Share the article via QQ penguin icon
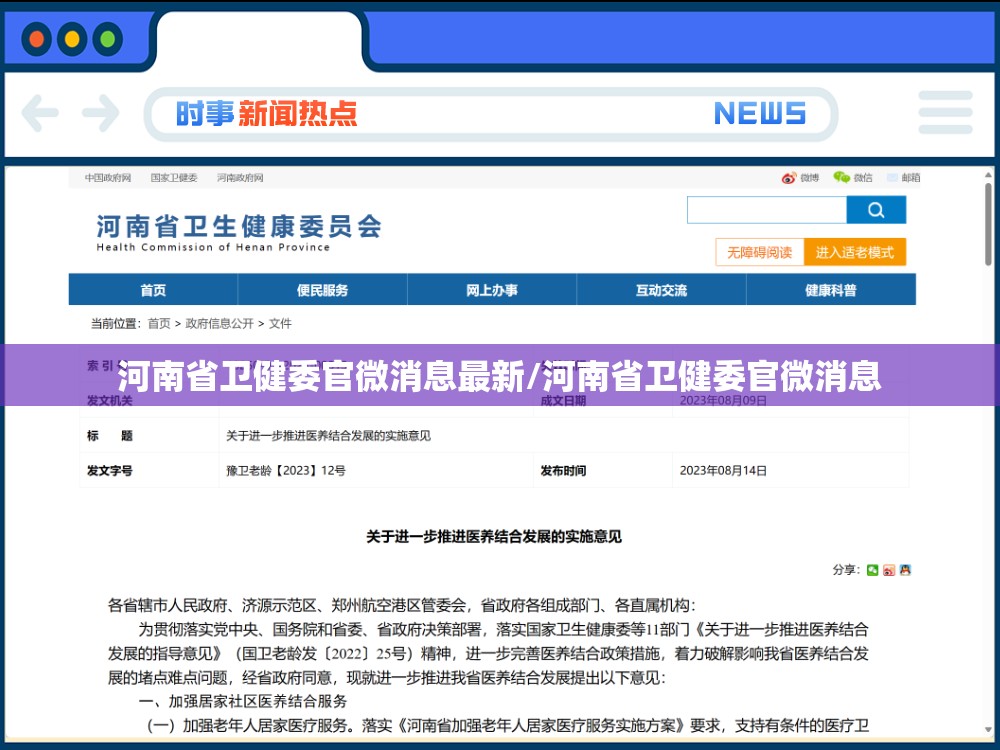 point(905,570)
